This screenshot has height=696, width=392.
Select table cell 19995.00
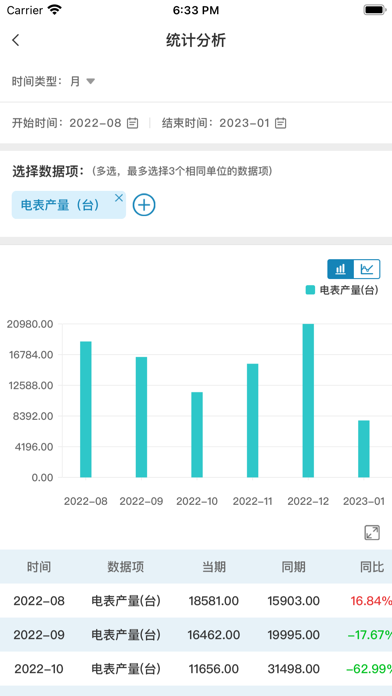(x=293, y=635)
